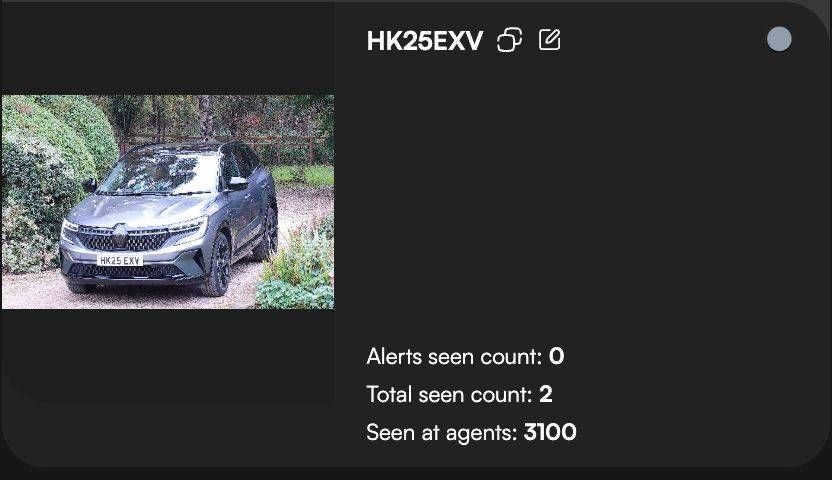This screenshot has width=832, height=480.
Task: Click the Renault logo on the grille
Action: click(x=120, y=235)
